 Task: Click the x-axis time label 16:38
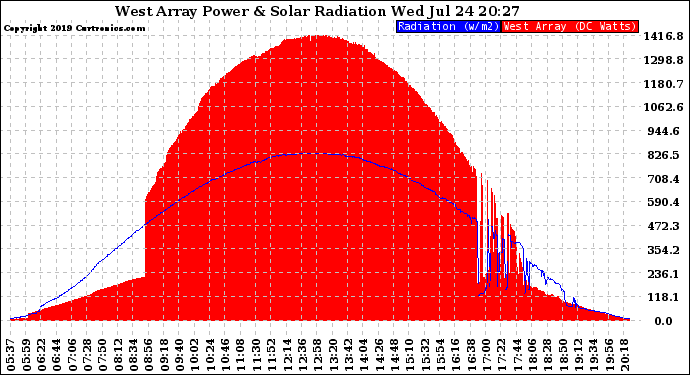pos(471,355)
